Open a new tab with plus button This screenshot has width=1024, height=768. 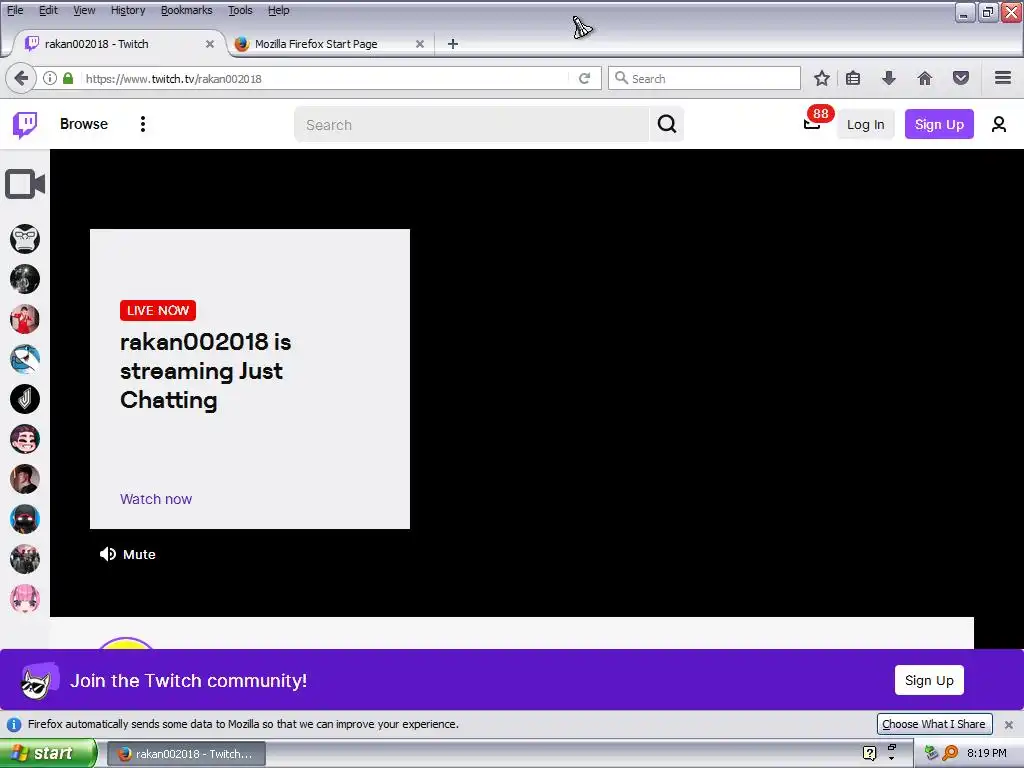[453, 44]
